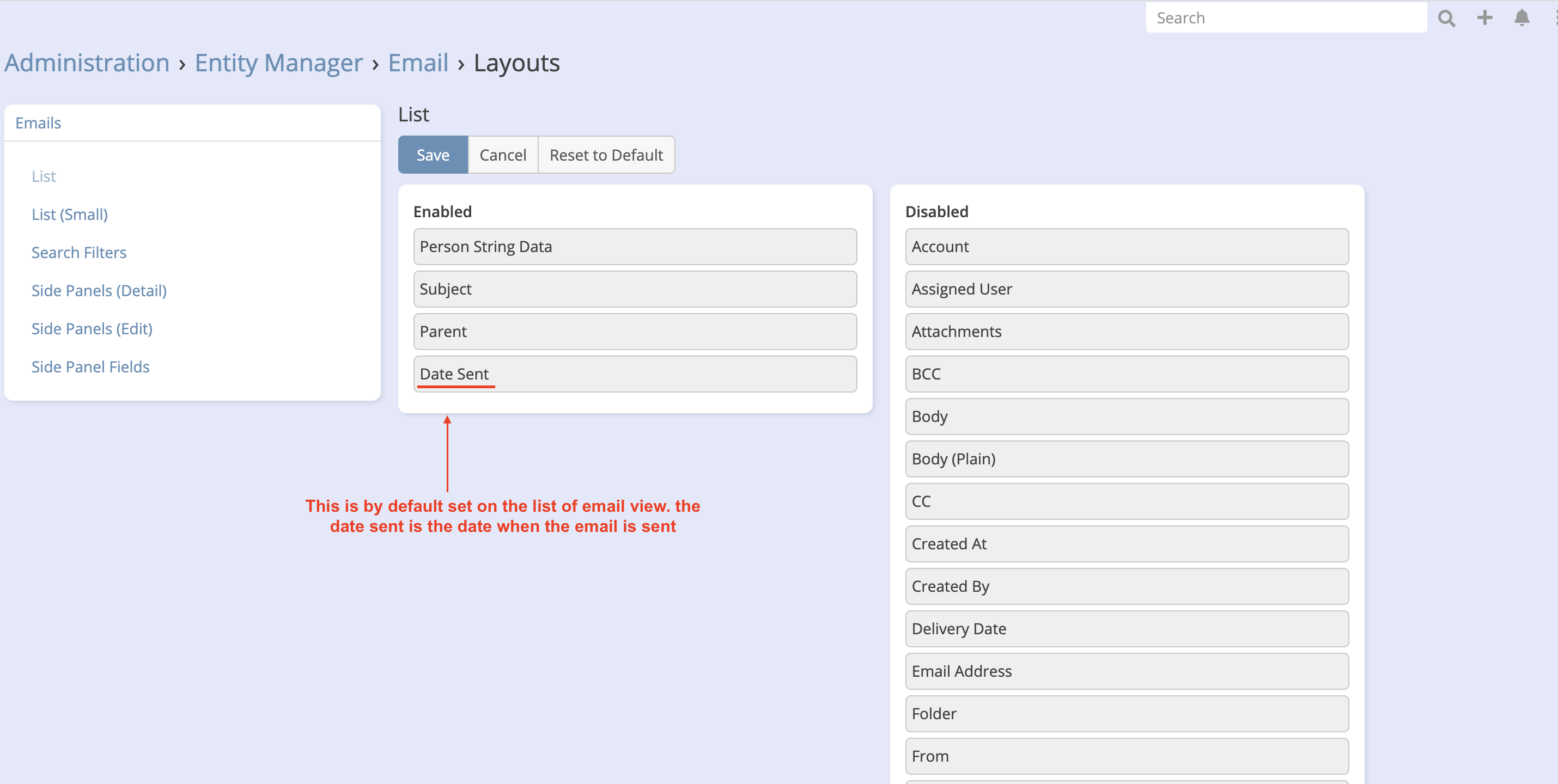Click in the Search input field
Viewport: 1558px width, 784px height.
(x=1285, y=18)
